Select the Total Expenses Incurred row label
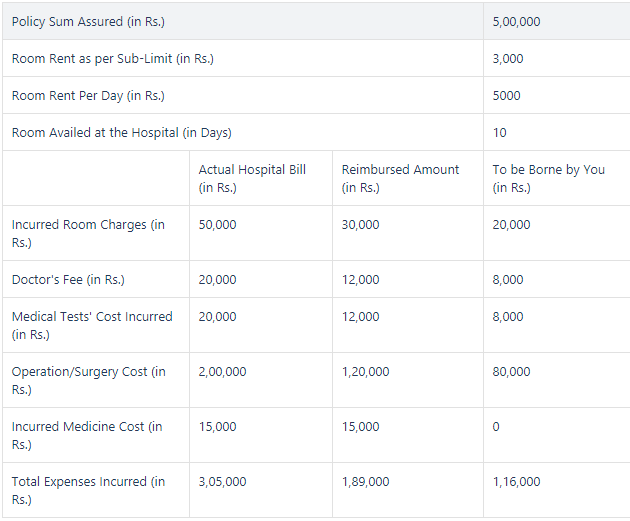This screenshot has height=521, width=630. coord(88,490)
